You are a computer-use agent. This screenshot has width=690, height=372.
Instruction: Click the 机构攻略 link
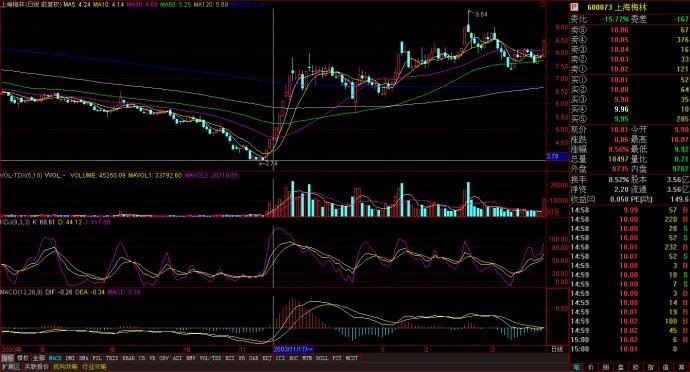[x=65, y=367]
